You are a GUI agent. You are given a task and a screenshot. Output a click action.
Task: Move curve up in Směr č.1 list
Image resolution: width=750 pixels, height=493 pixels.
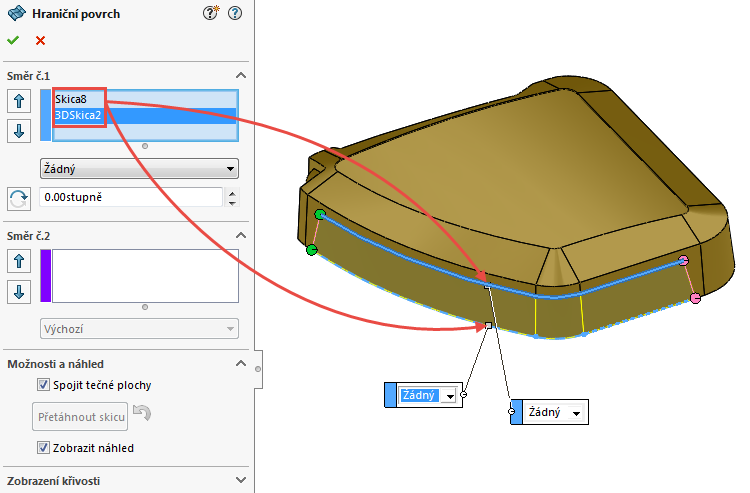[x=19, y=101]
